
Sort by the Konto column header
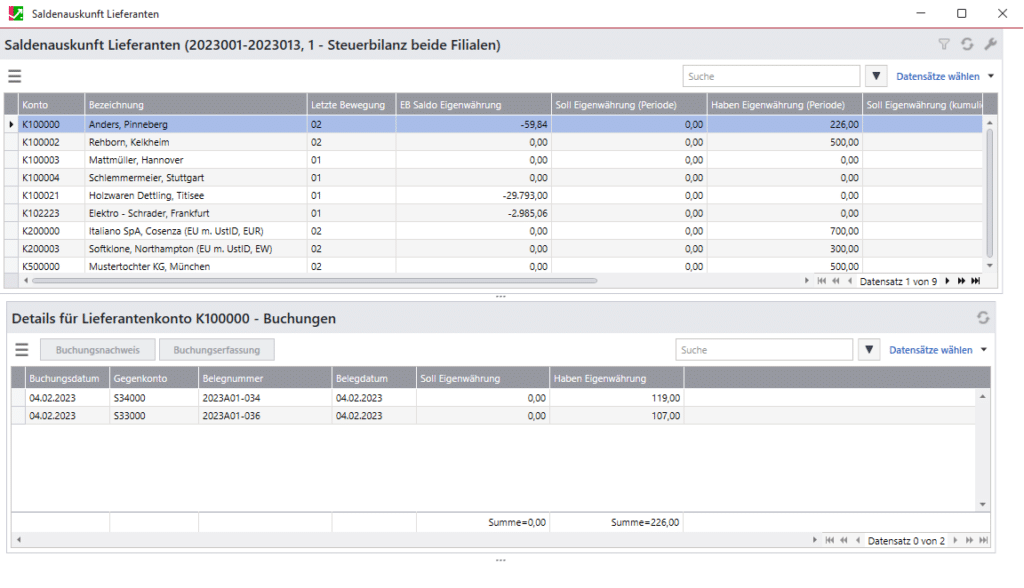coord(52,105)
